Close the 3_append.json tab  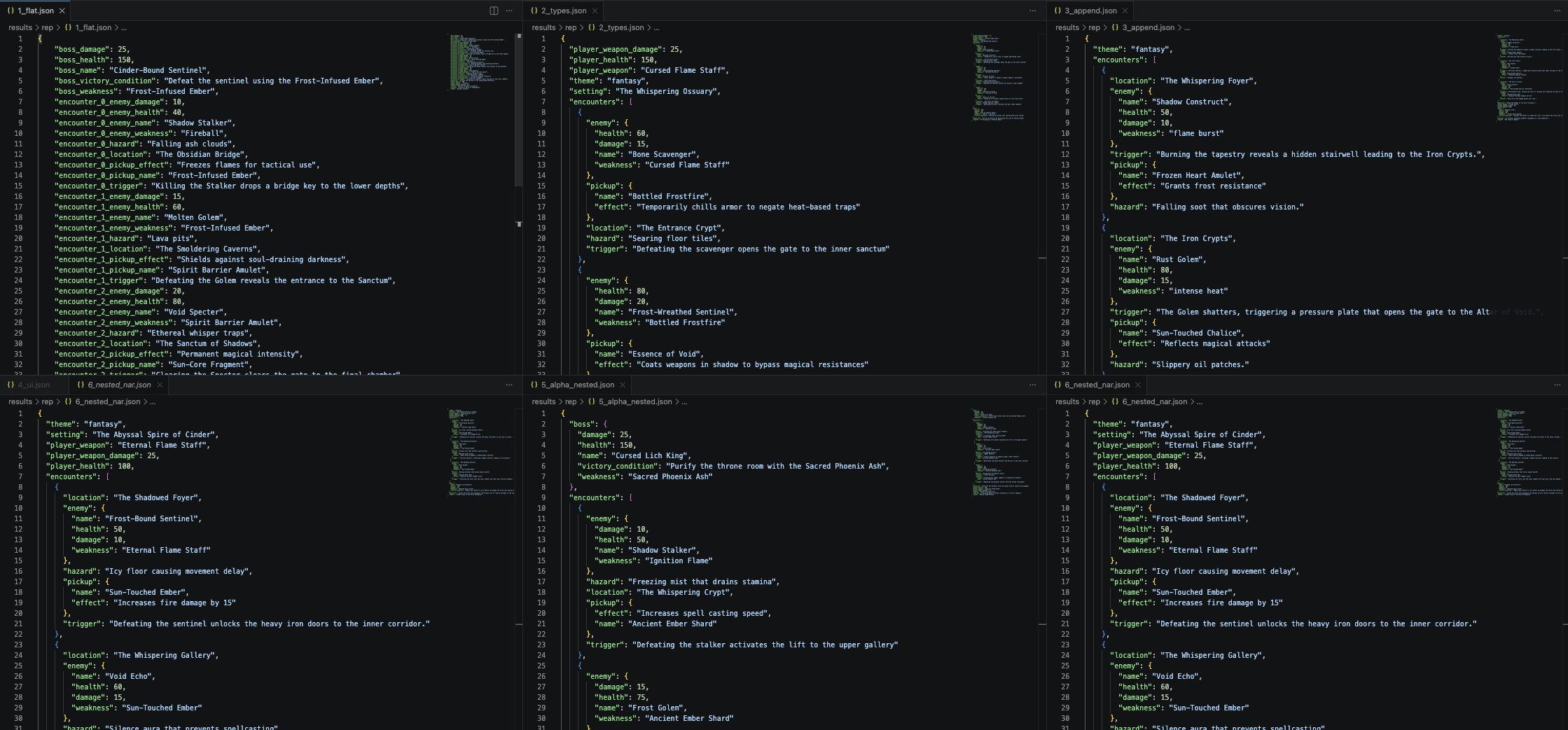[x=1125, y=11]
